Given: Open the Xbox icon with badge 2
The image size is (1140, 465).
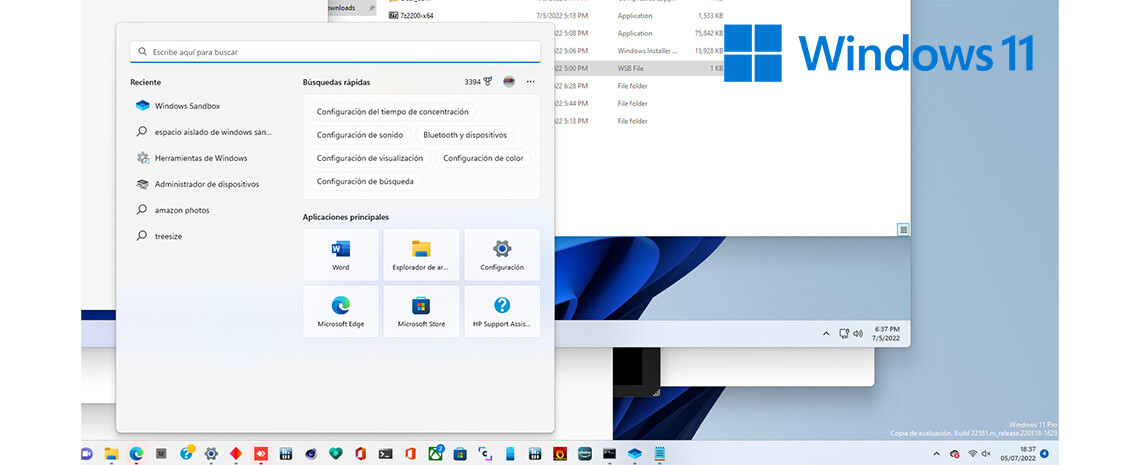Looking at the screenshot, I should 435,453.
